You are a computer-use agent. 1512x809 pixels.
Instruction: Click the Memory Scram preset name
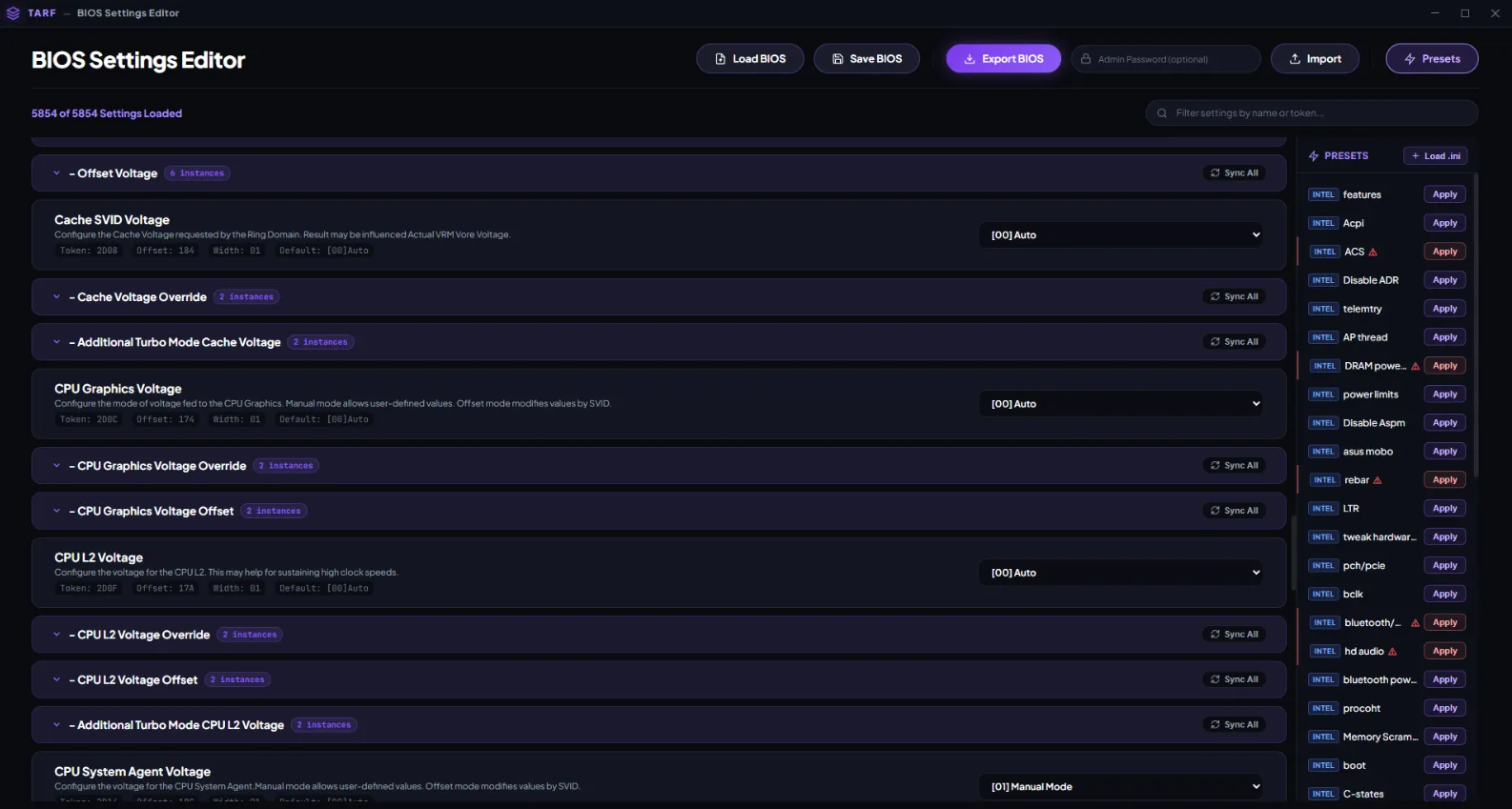coord(1380,738)
